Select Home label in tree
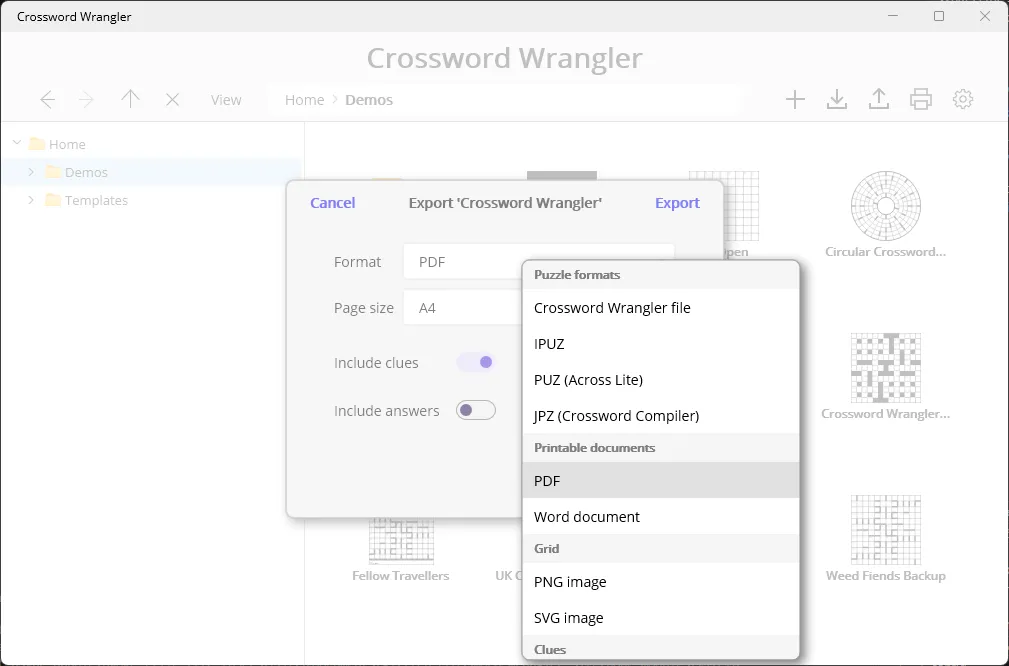Screen dimensions: 1009x666 pos(67,144)
